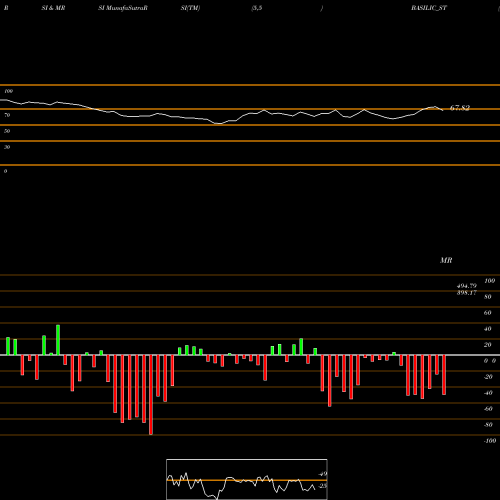Click the 398.17 value label
Screen dimensions: 500x500
pyautogui.click(x=467, y=293)
